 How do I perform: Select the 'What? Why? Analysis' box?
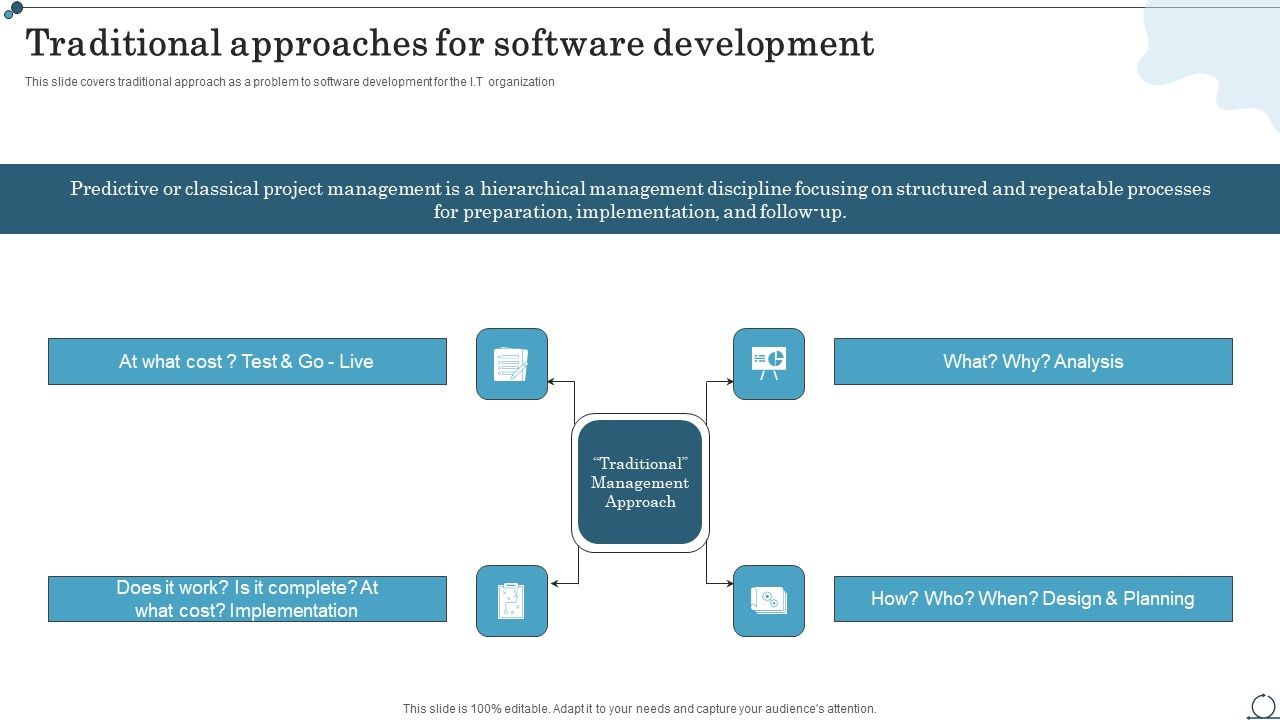pos(1033,361)
